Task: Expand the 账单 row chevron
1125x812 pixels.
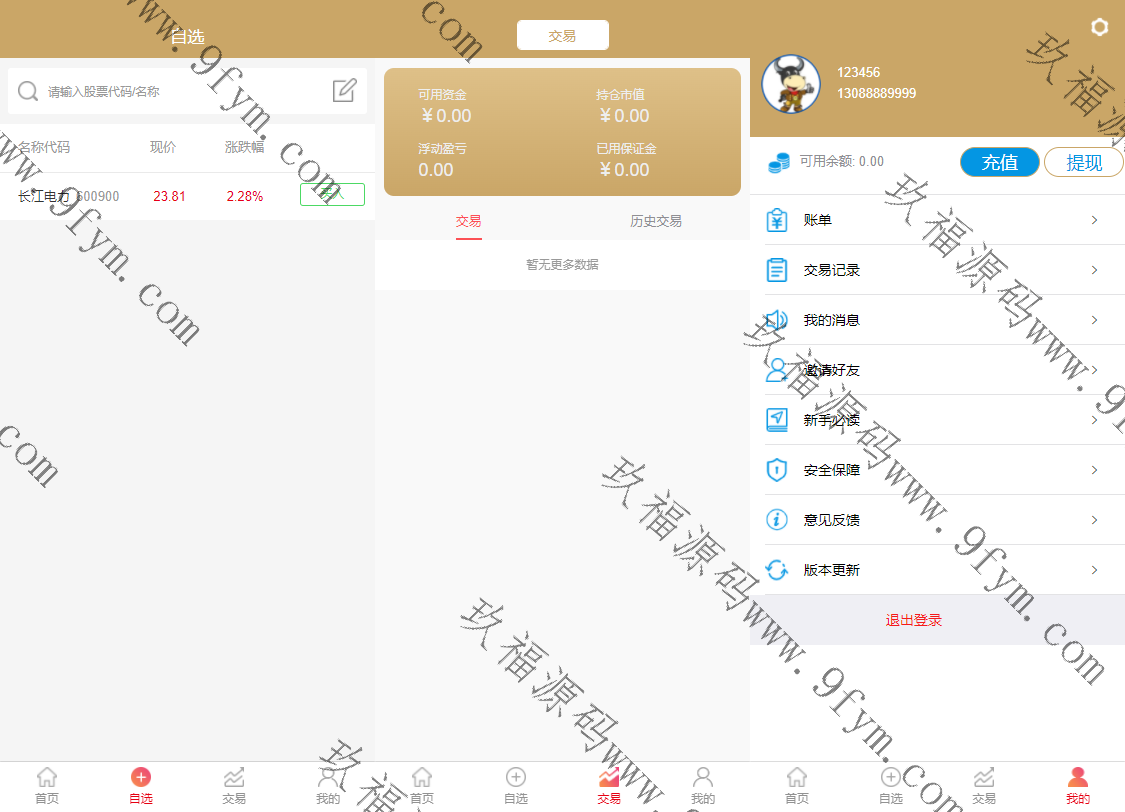Action: pos(1095,220)
